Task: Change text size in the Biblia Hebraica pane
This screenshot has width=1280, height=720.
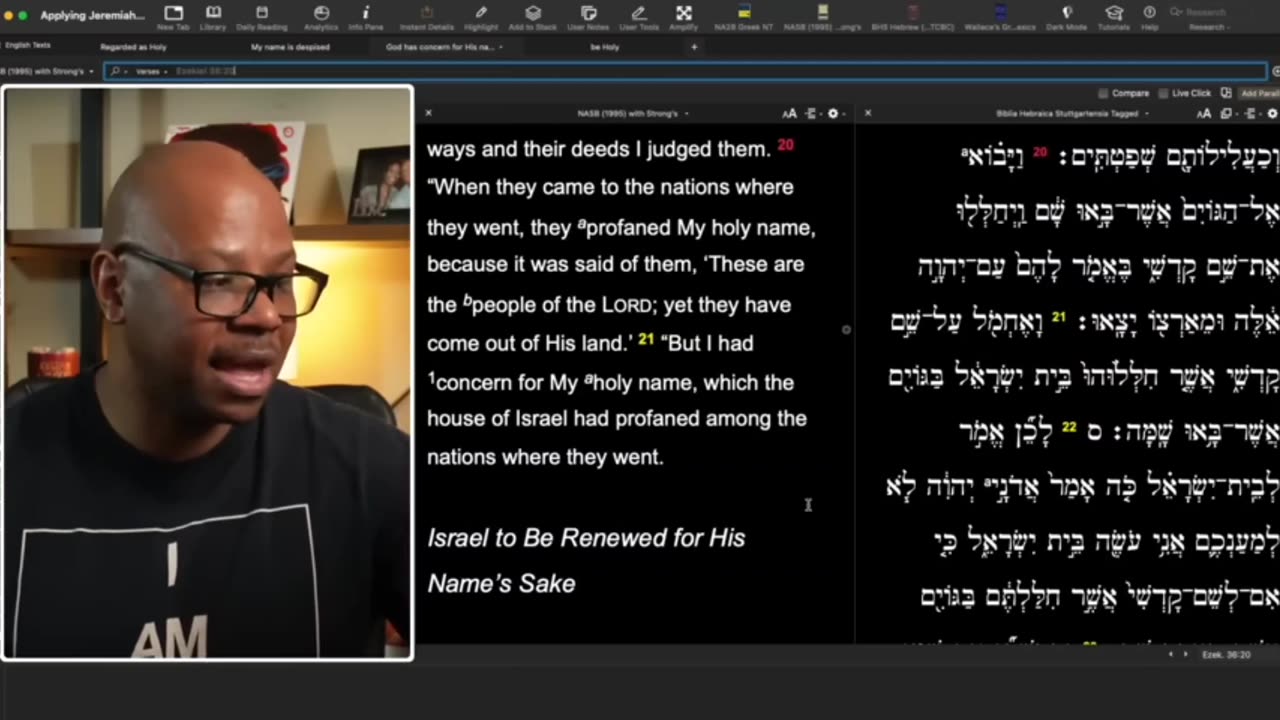Action: click(x=1203, y=113)
